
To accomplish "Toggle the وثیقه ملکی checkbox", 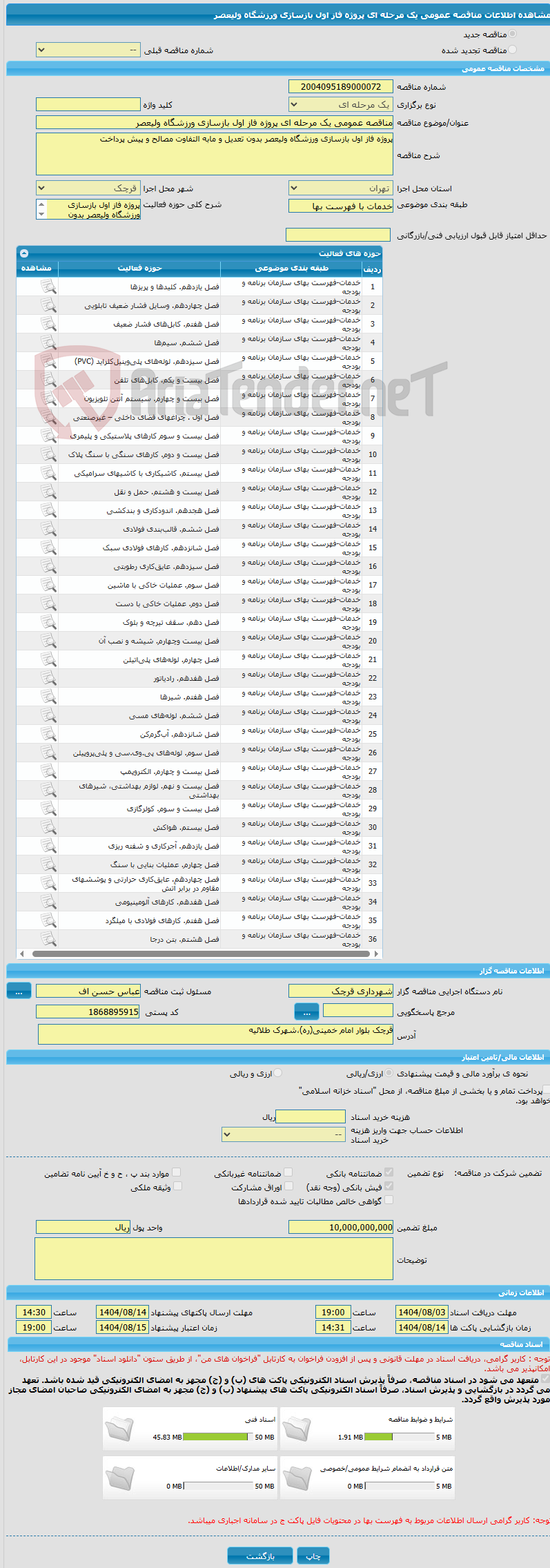I will pyautogui.click(x=177, y=1185).
